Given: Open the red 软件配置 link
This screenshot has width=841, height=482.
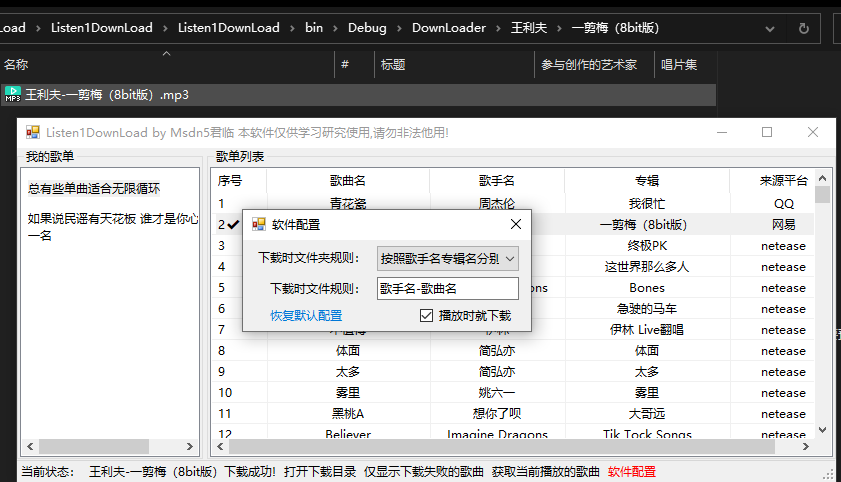Looking at the screenshot, I should (x=632, y=471).
